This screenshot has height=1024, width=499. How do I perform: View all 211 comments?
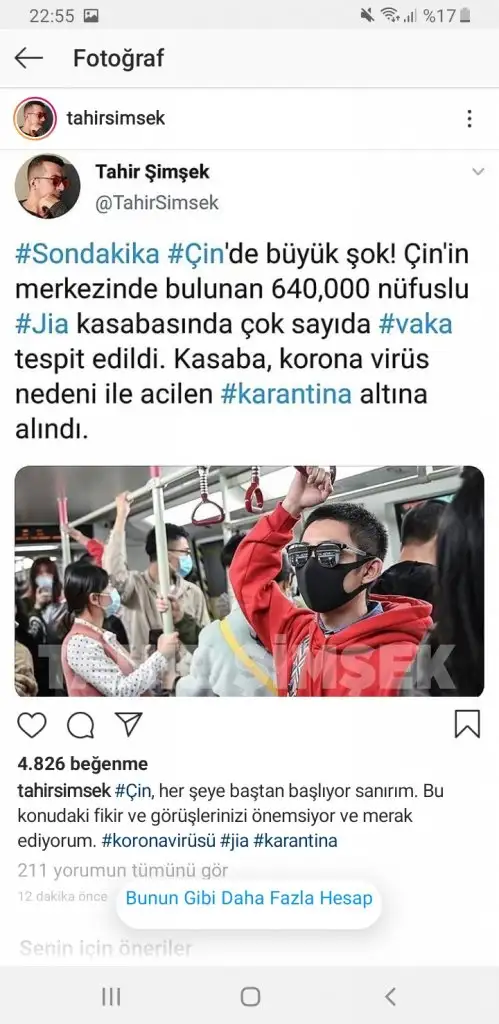(123, 871)
